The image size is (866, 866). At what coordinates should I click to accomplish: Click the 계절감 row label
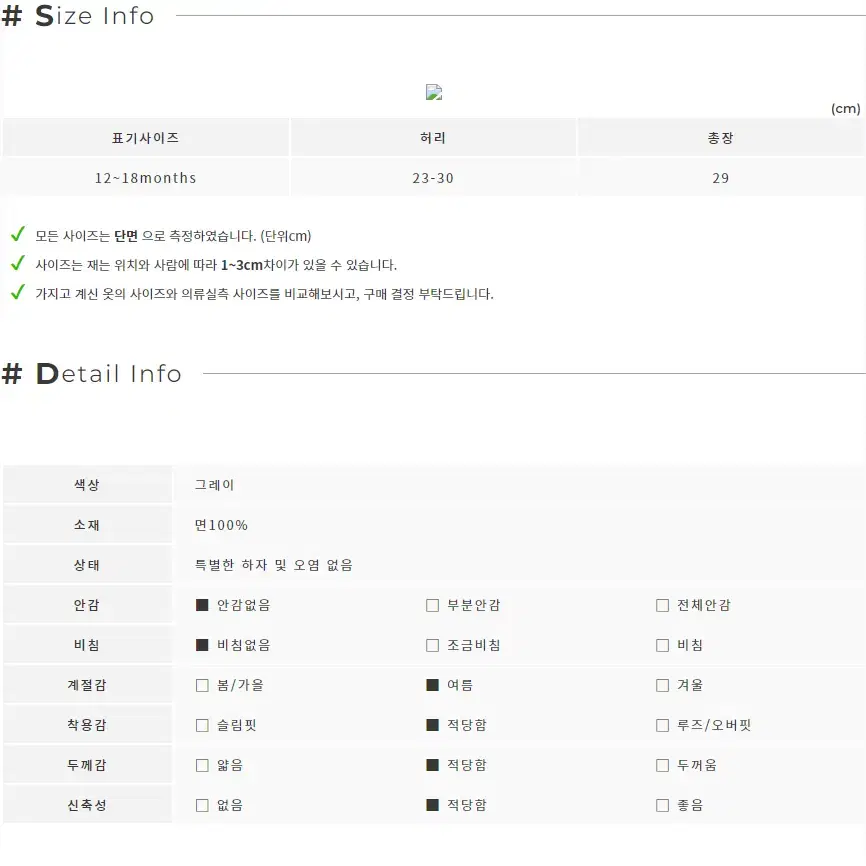87,685
